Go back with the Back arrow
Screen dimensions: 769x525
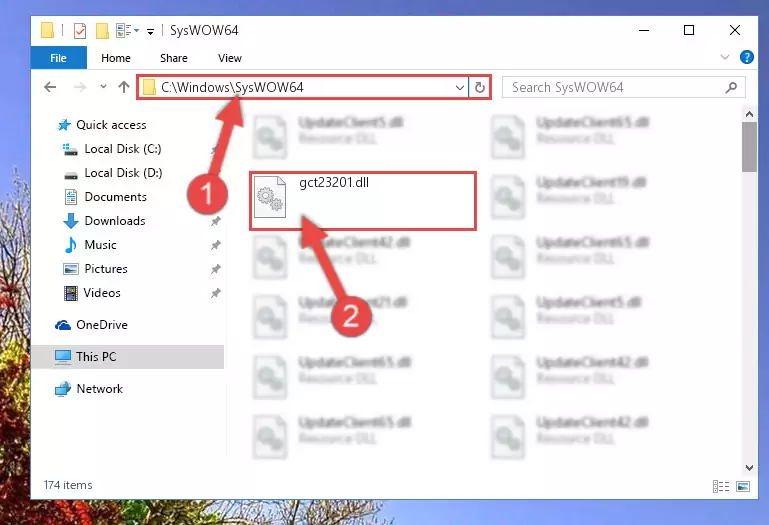50,87
